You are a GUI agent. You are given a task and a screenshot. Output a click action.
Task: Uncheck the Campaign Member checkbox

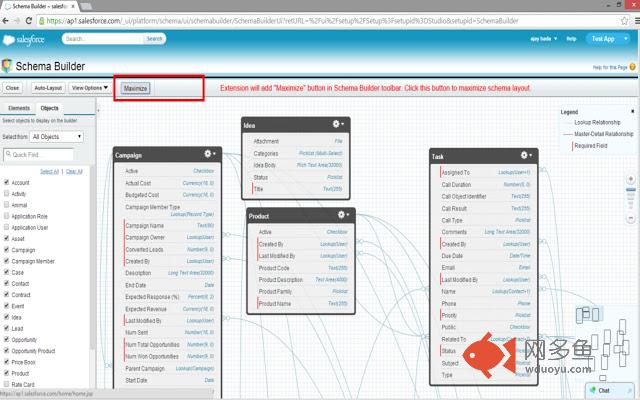pos(7,260)
